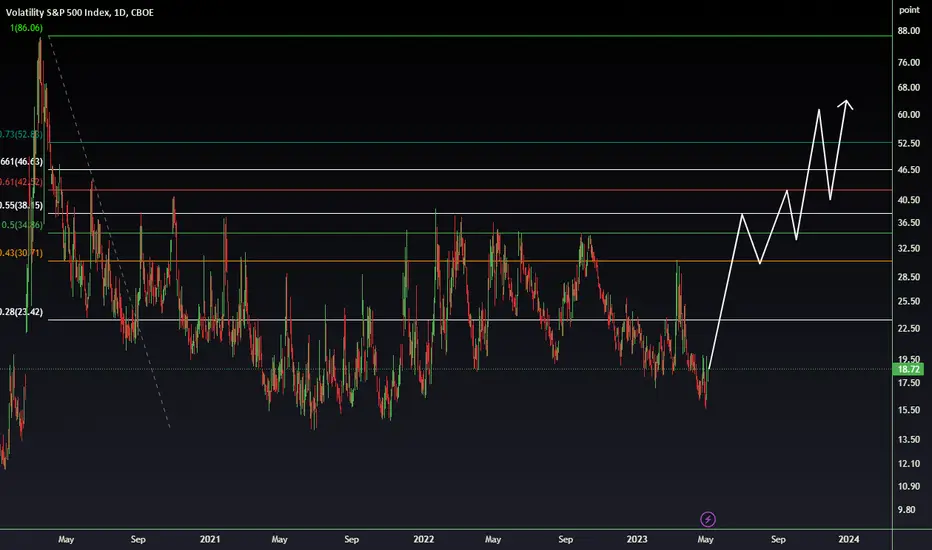932x550 pixels.
Task: Select the green 18.72 current price label
Action: 908,369
